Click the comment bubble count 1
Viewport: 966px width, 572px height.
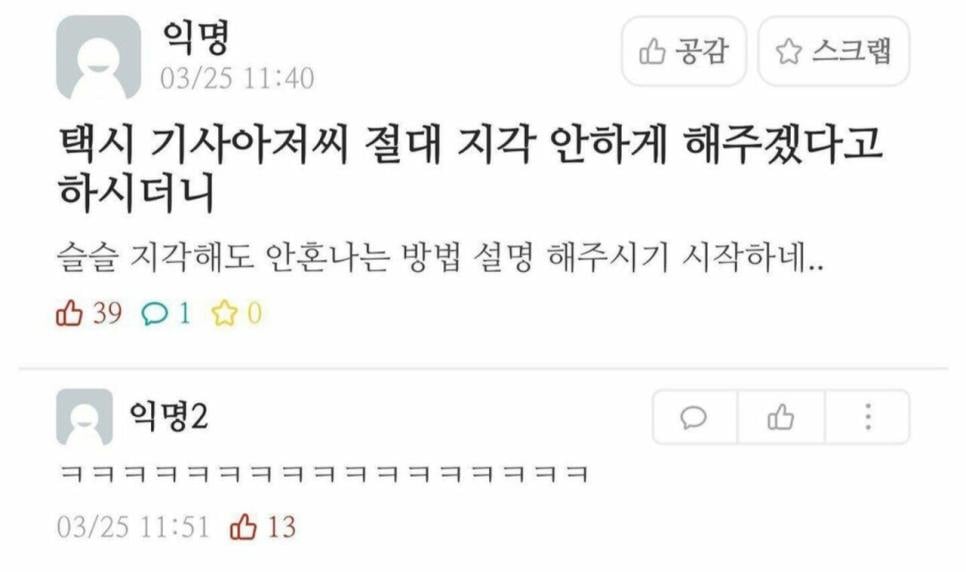pos(166,313)
